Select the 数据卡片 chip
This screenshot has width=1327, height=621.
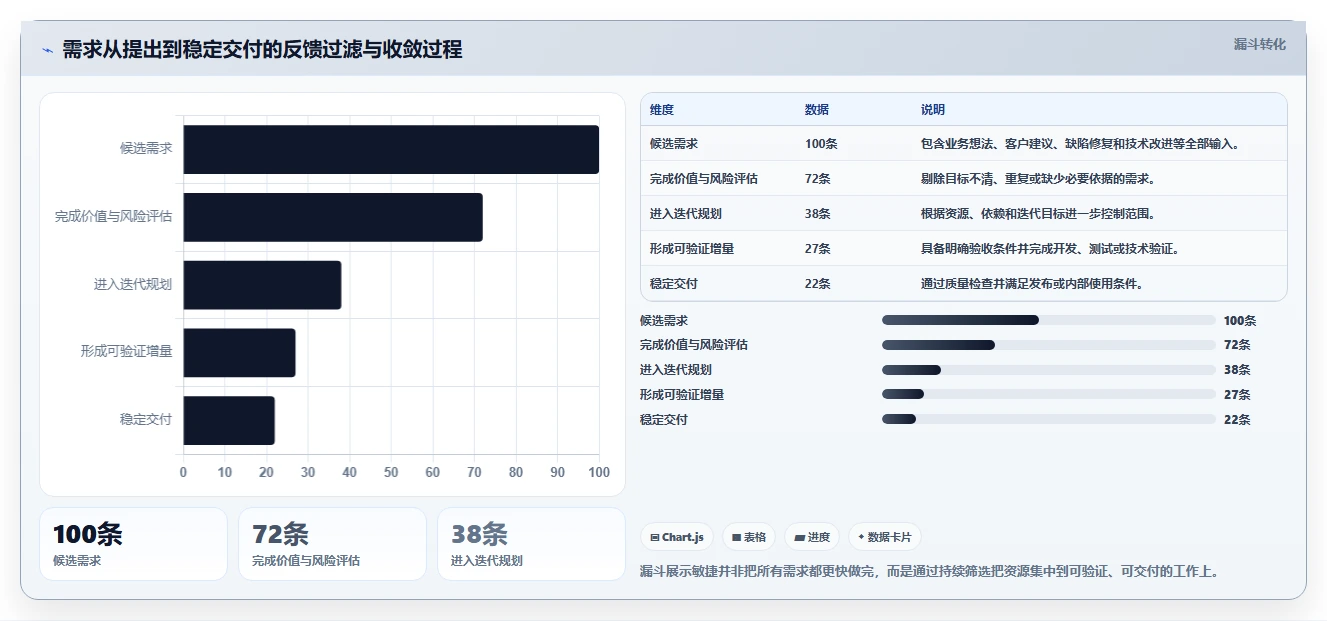(x=884, y=537)
